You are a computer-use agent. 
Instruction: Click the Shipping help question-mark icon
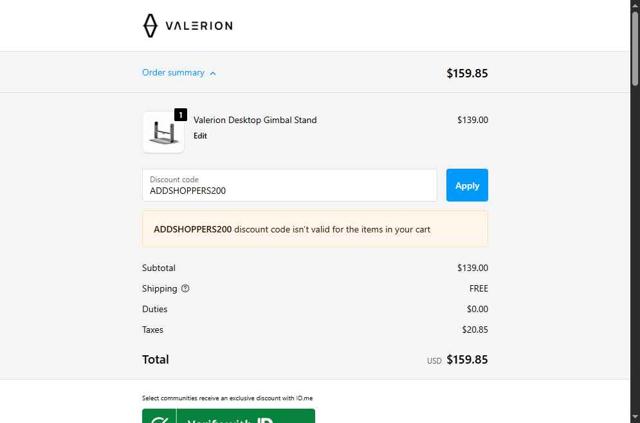[185, 289]
